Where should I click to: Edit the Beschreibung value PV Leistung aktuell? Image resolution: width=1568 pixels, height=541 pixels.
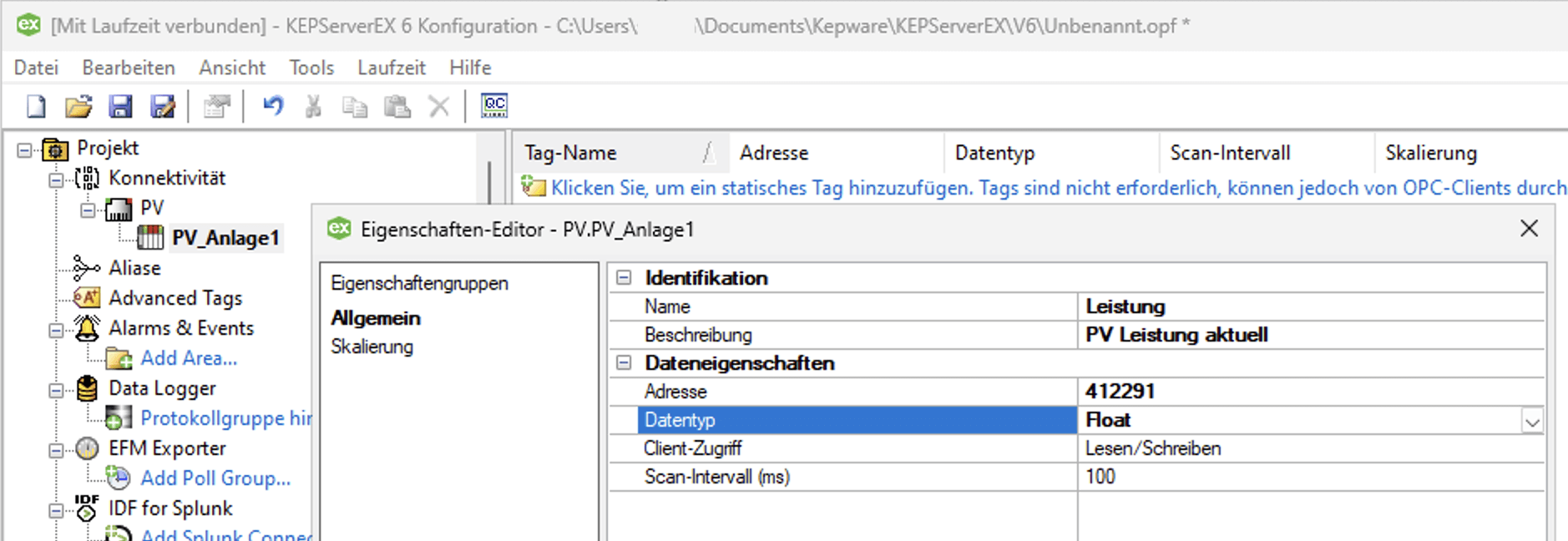point(1311,335)
